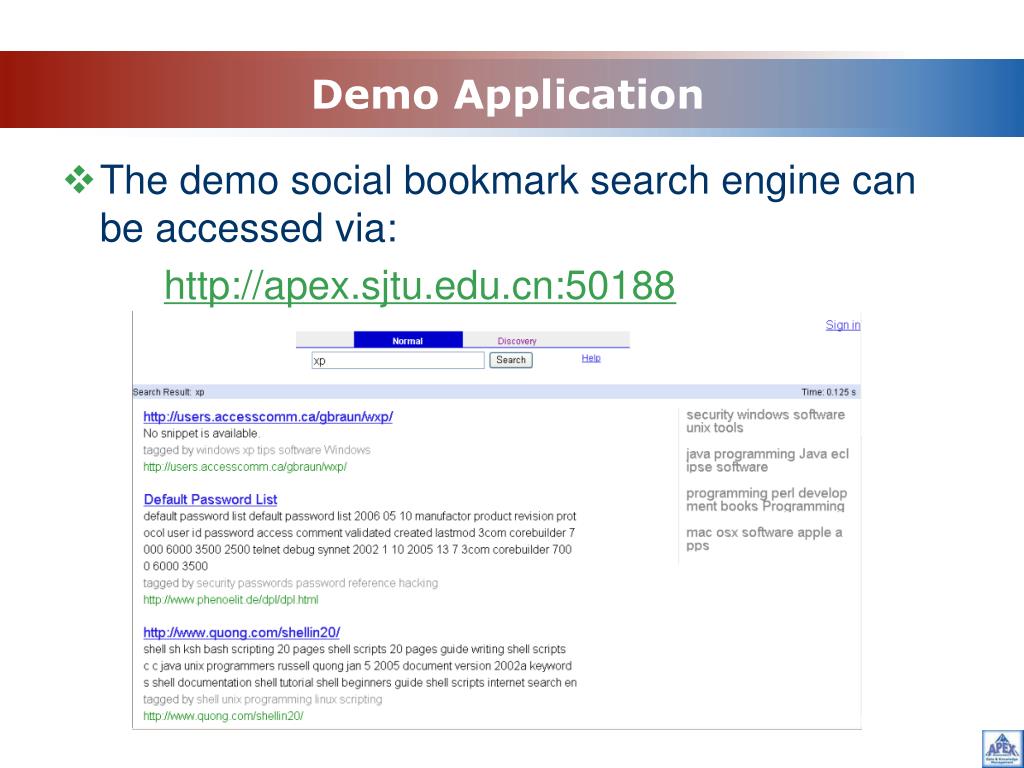
Task: Select tag line 'tagged by security passwords password reference hacking'
Action: 291,583
